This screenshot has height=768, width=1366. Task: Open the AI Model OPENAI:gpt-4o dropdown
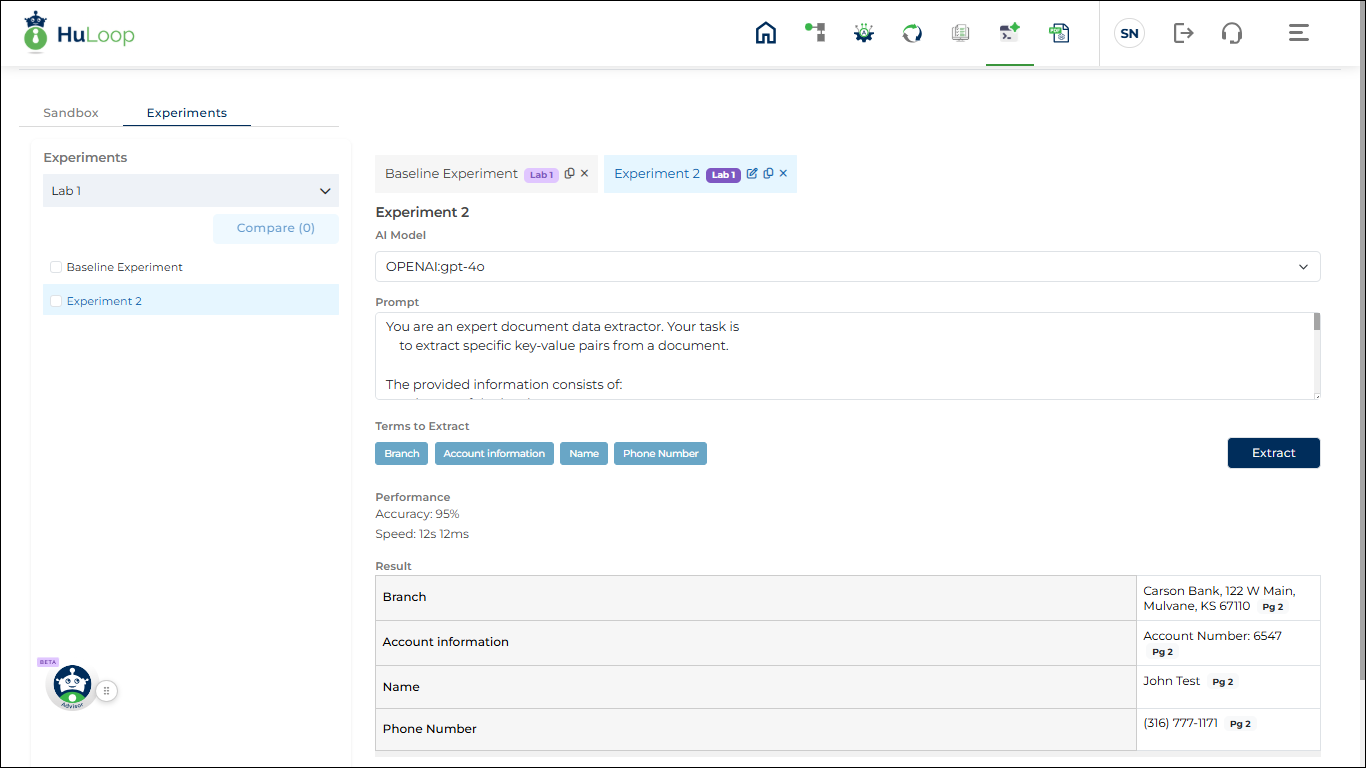(847, 267)
